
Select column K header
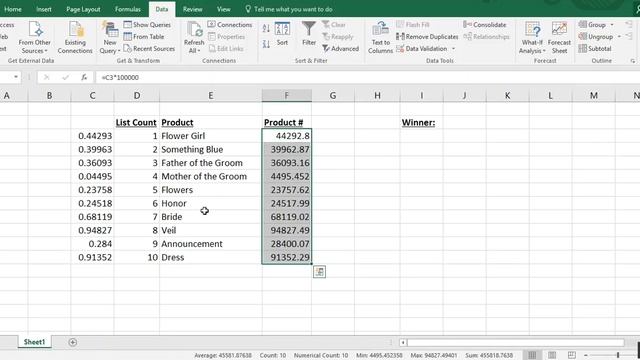(507, 96)
